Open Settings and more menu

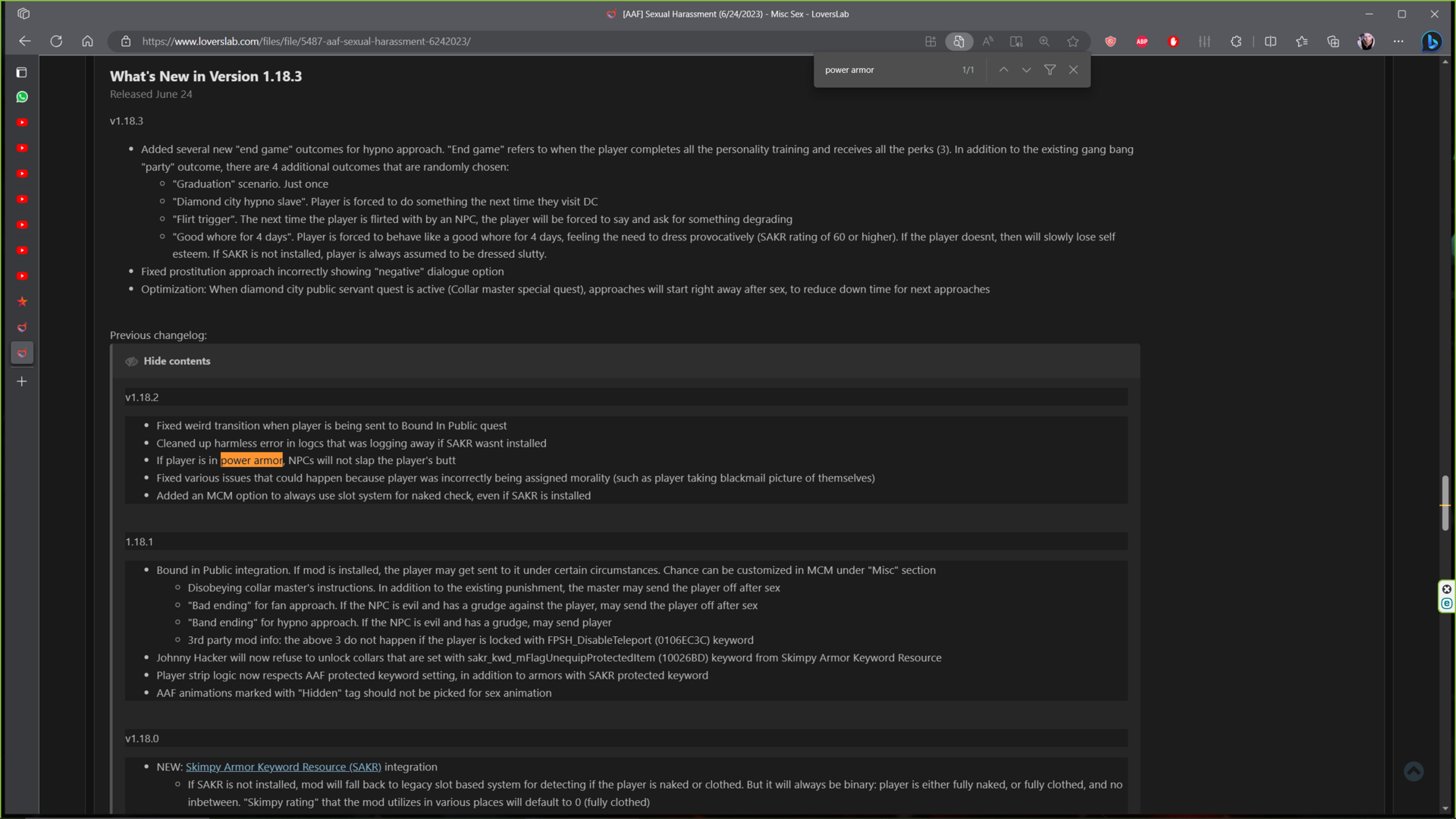tap(1398, 42)
